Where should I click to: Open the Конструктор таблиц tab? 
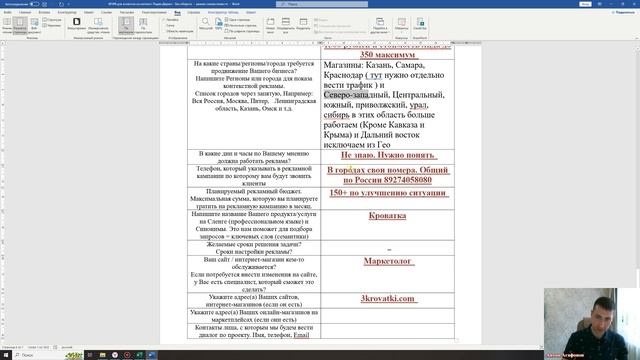(223, 13)
